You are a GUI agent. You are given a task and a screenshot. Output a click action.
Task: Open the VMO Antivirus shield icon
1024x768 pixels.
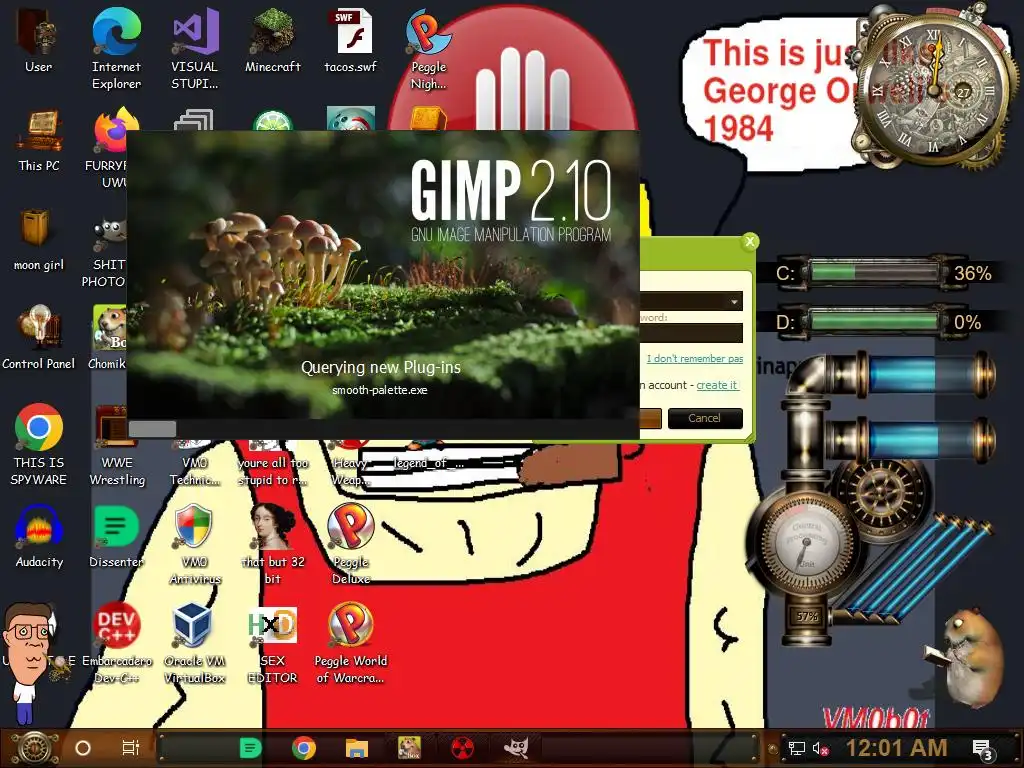[195, 544]
